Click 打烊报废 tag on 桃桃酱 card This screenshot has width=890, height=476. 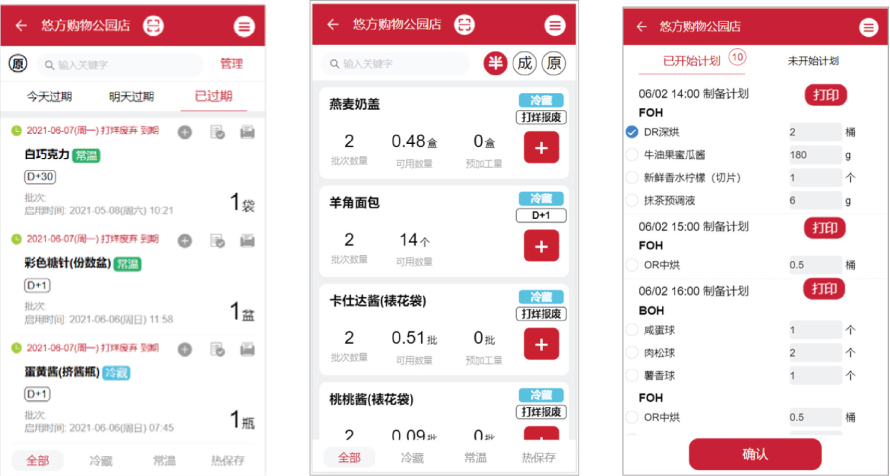pyautogui.click(x=541, y=412)
